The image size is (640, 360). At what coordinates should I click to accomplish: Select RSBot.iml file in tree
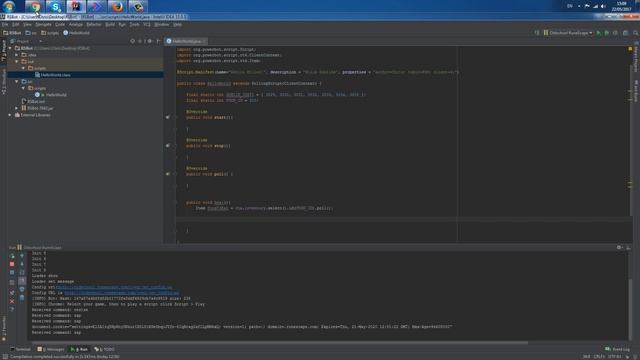tap(33, 101)
